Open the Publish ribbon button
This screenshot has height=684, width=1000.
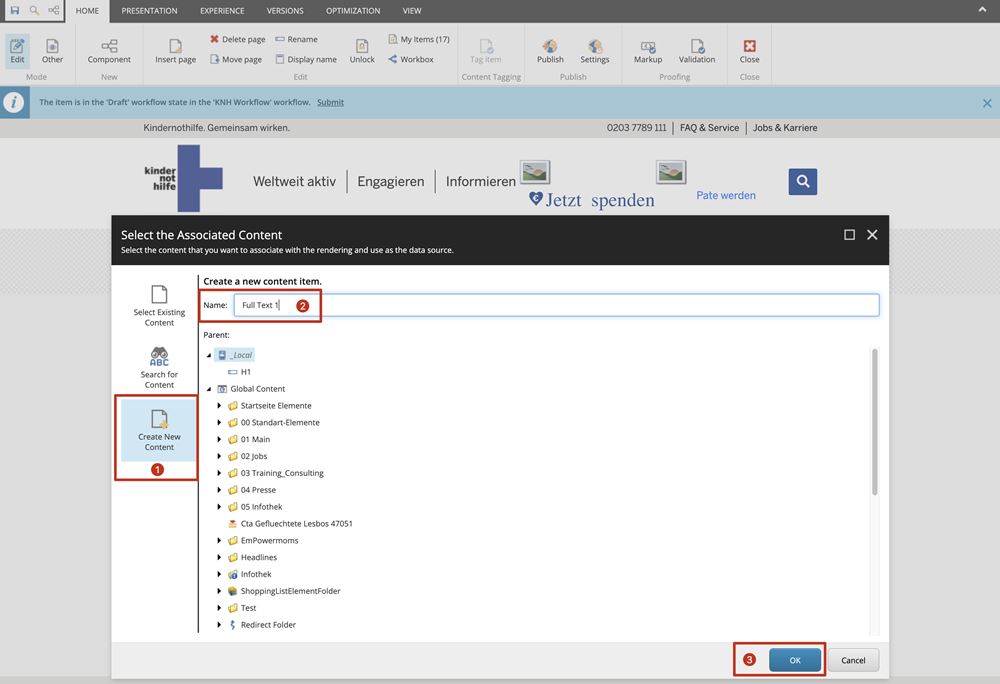coord(550,51)
